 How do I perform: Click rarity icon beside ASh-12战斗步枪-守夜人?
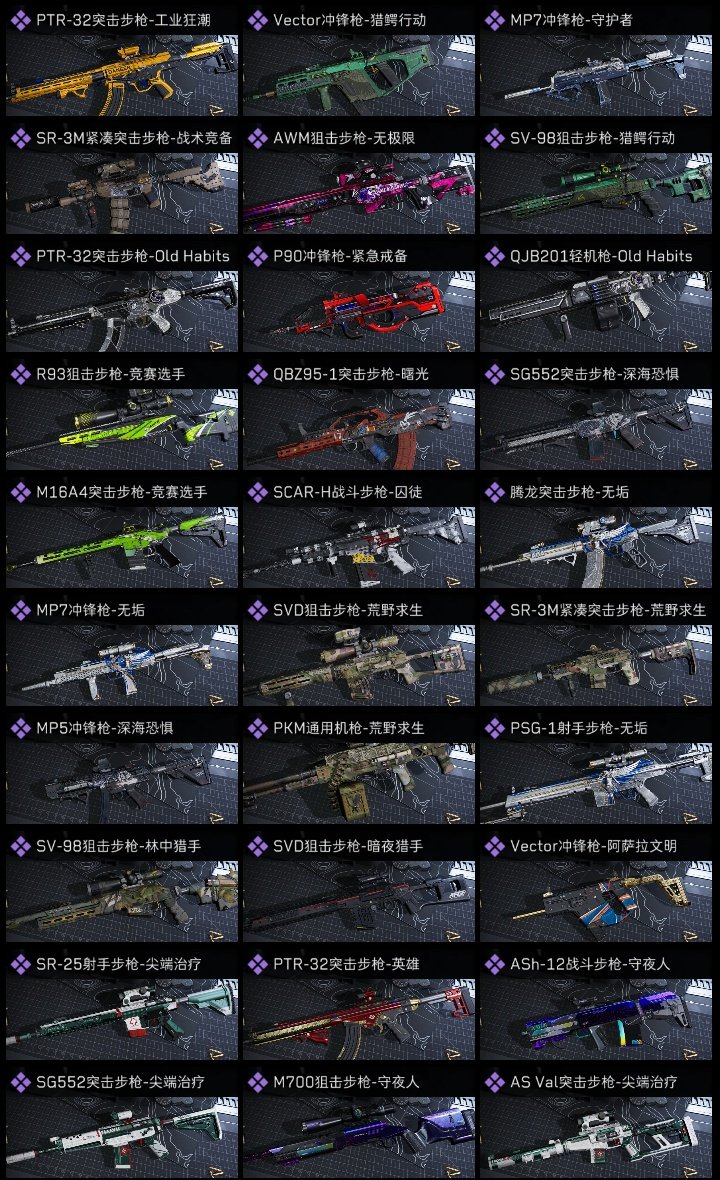pos(494,964)
